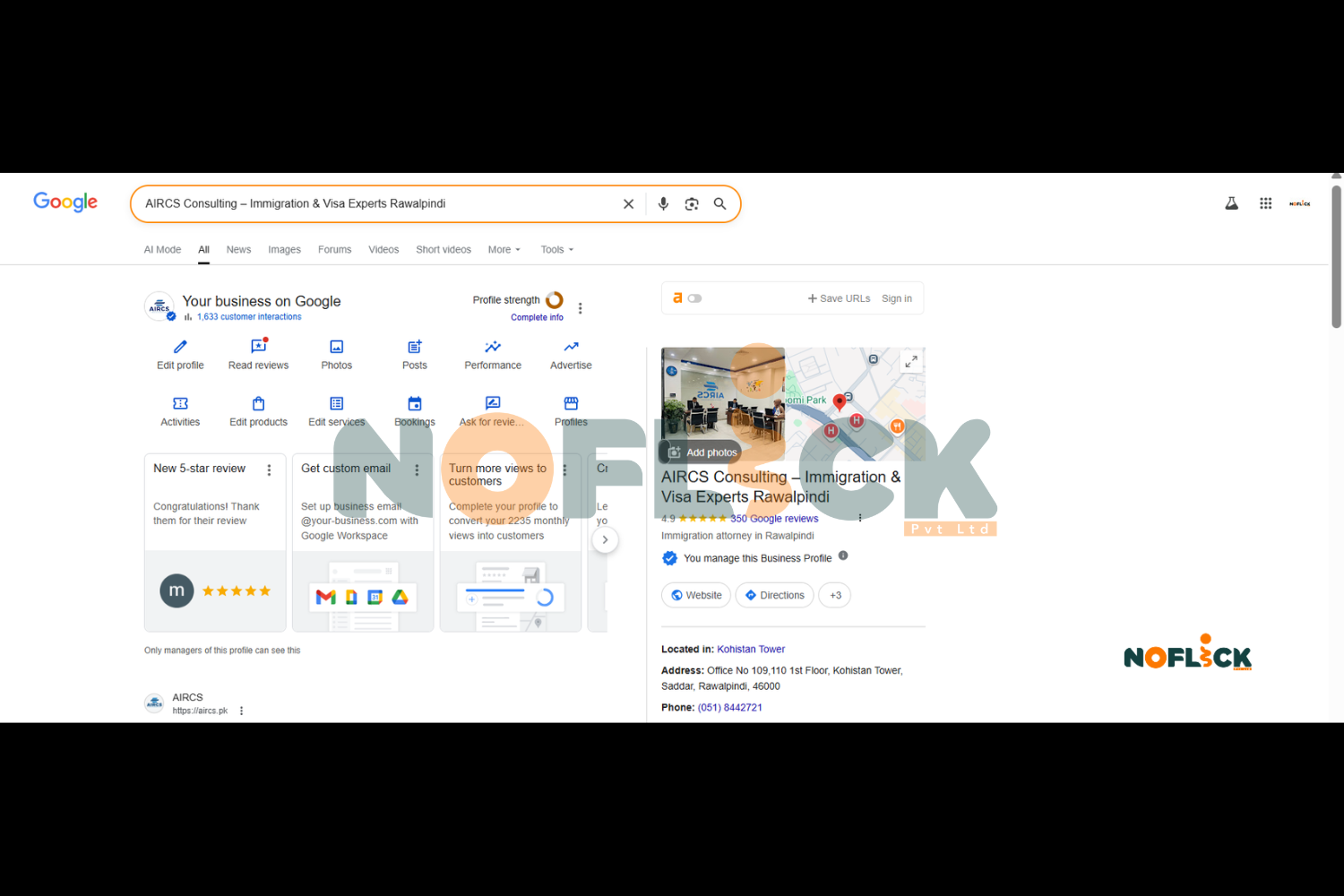1344x896 pixels.
Task: Select the Short videos tab
Action: 444,250
